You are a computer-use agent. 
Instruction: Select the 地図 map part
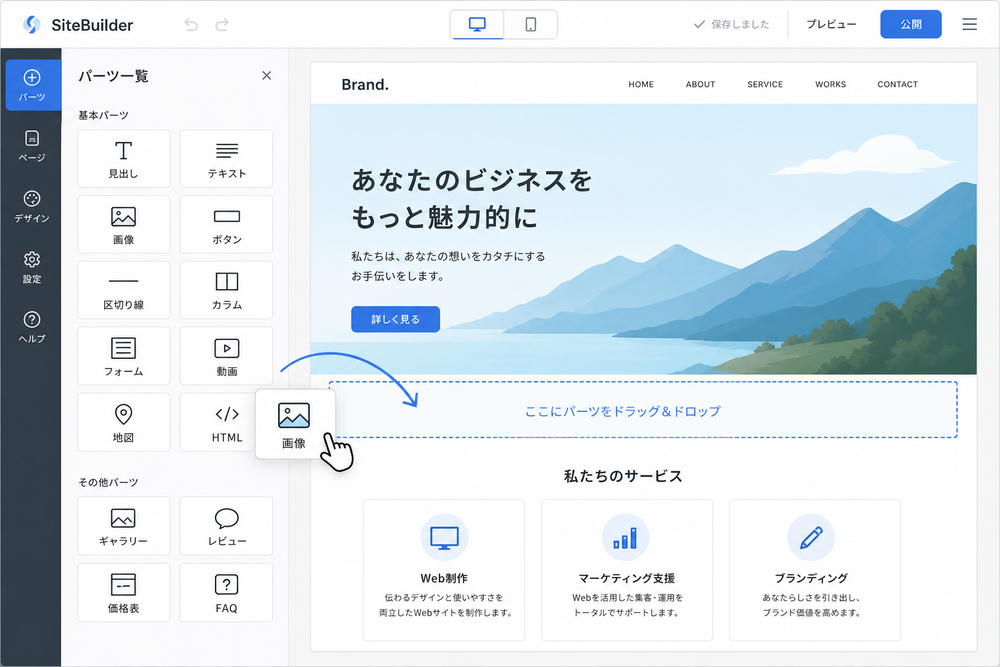(124, 422)
